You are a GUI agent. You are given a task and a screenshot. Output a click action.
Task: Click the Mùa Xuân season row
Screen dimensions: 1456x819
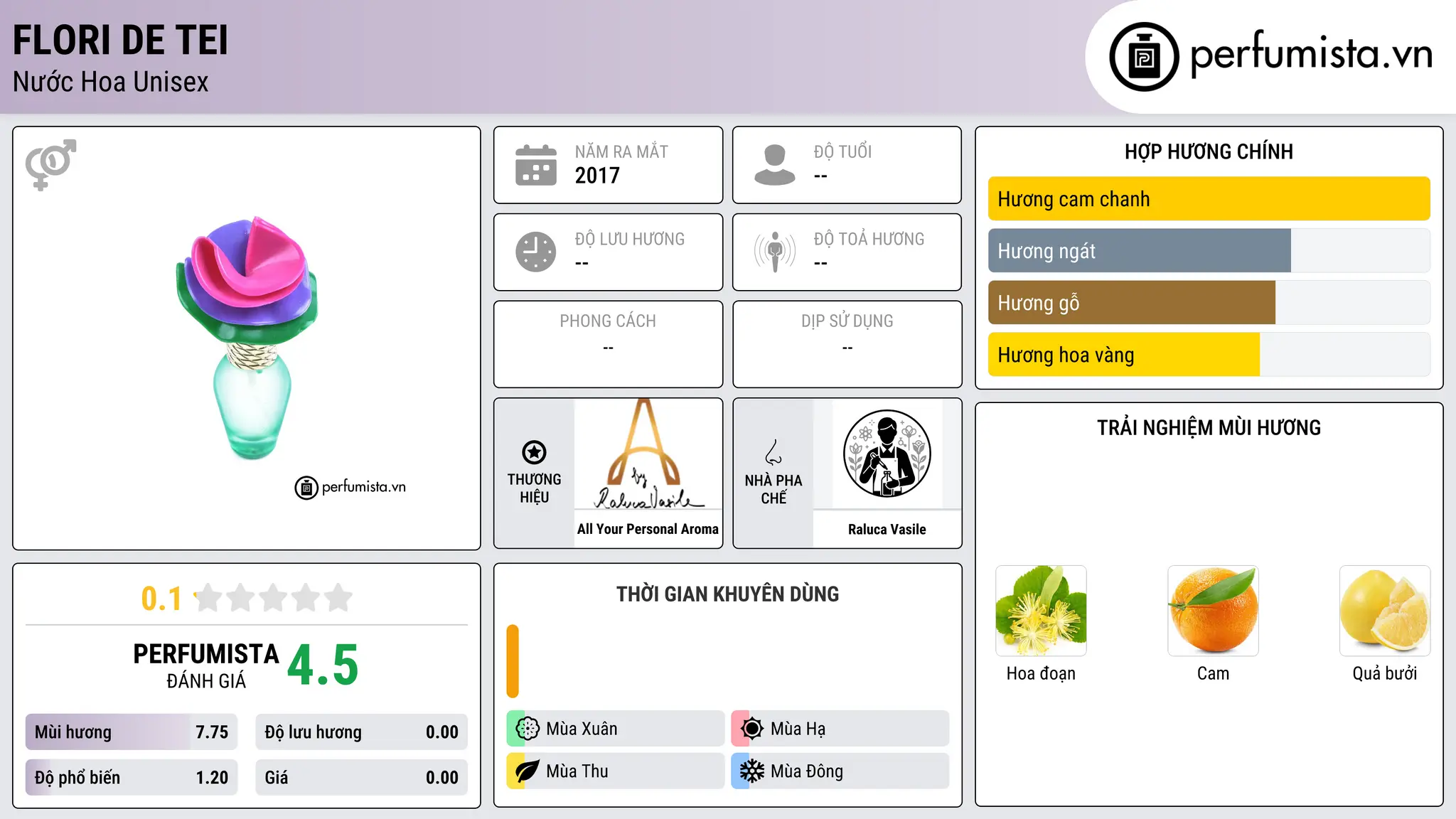[x=615, y=729]
